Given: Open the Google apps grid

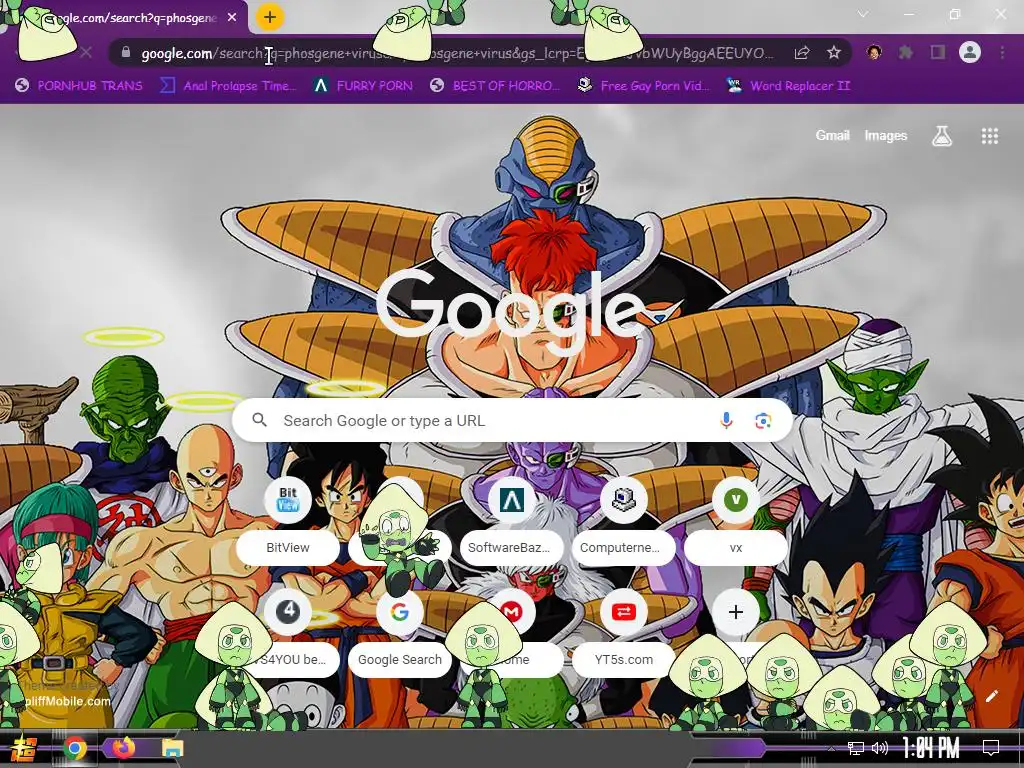Looking at the screenshot, I should click(989, 136).
